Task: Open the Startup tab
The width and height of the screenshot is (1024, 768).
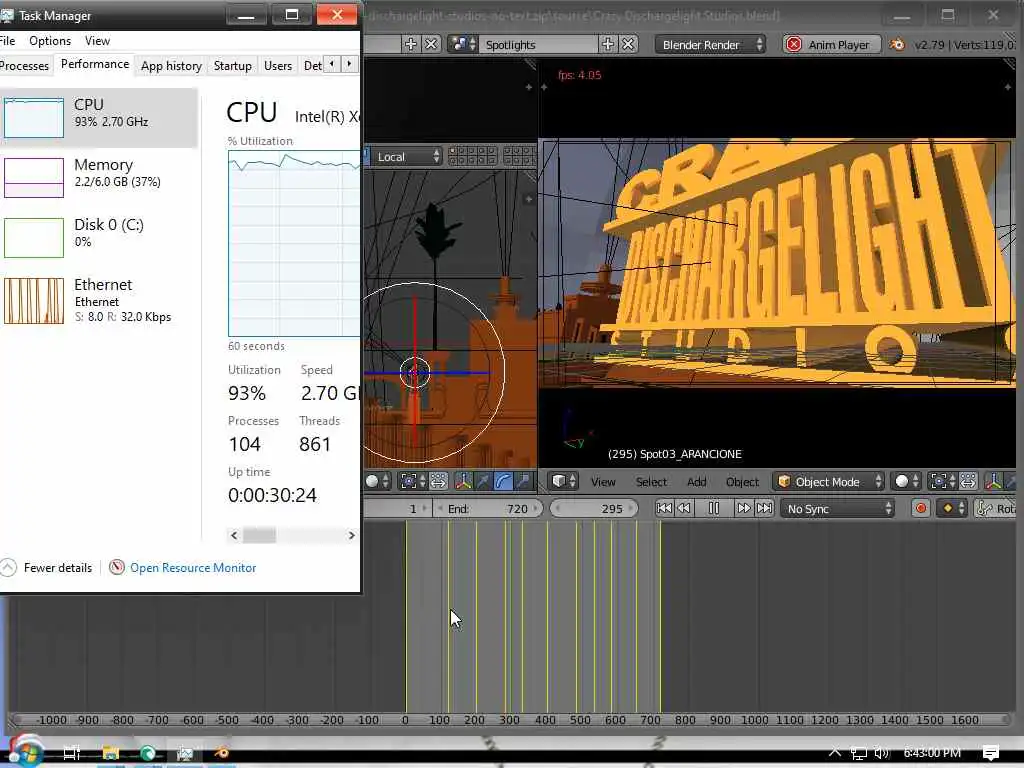Action: tap(232, 66)
